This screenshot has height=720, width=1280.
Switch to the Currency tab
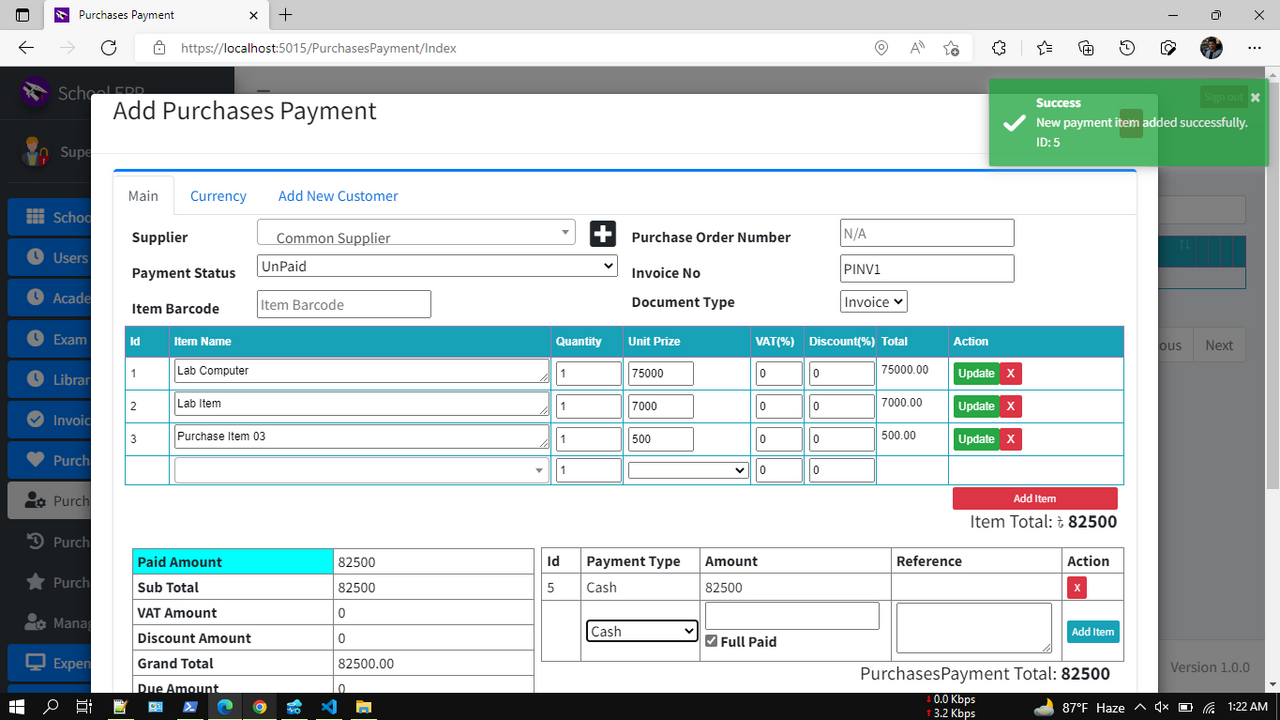(x=218, y=196)
